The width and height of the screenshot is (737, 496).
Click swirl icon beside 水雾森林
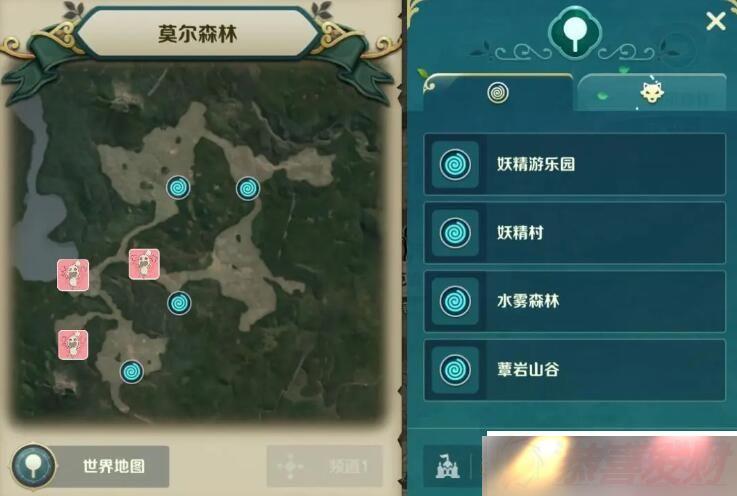(x=455, y=301)
